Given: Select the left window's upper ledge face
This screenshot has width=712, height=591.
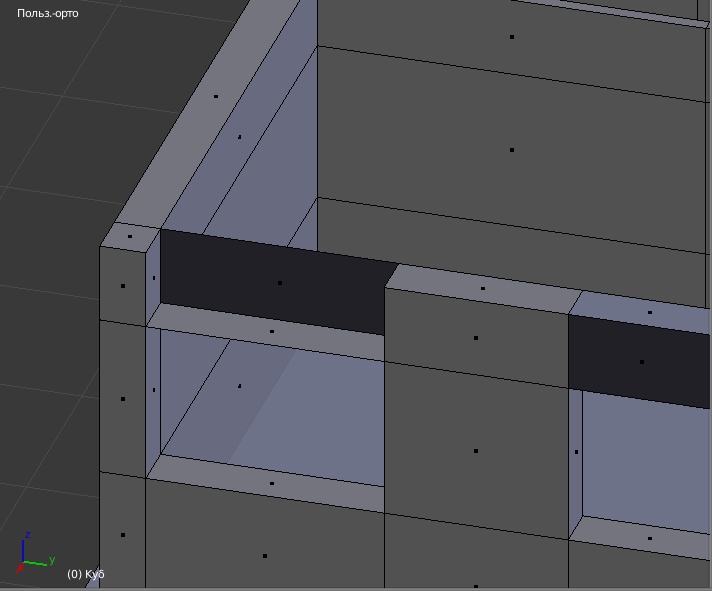Looking at the screenshot, I should coord(272,331).
